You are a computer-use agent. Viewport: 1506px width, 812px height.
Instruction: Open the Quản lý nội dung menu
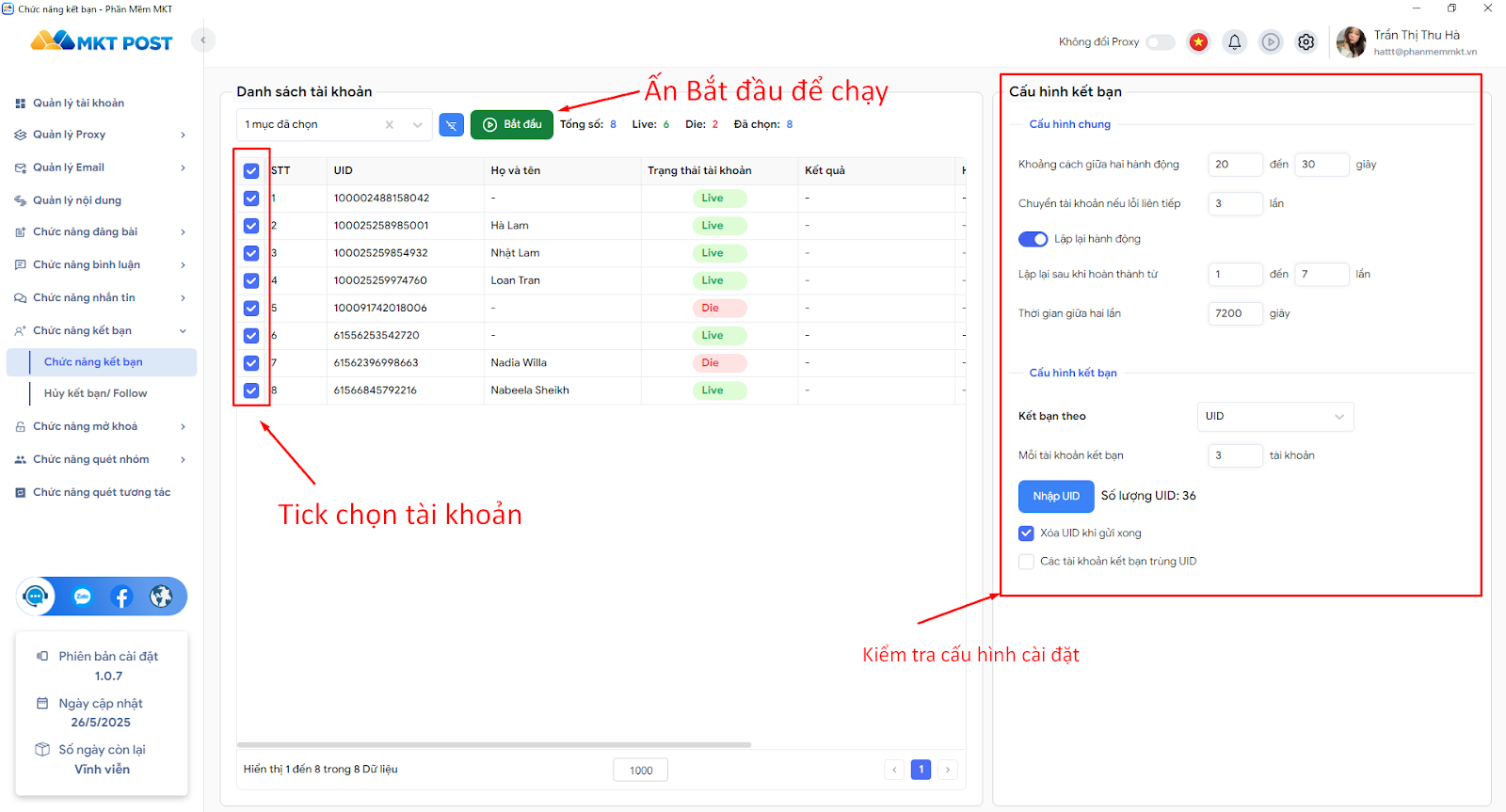pyautogui.click(x=102, y=200)
